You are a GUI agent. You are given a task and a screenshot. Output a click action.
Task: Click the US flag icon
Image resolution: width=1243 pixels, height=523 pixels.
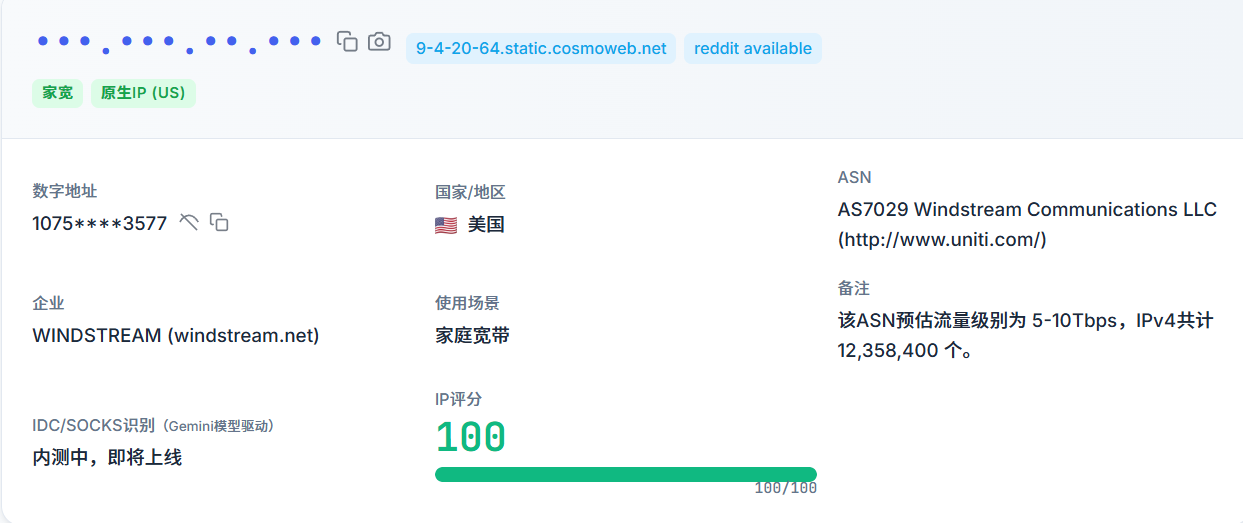click(x=446, y=225)
